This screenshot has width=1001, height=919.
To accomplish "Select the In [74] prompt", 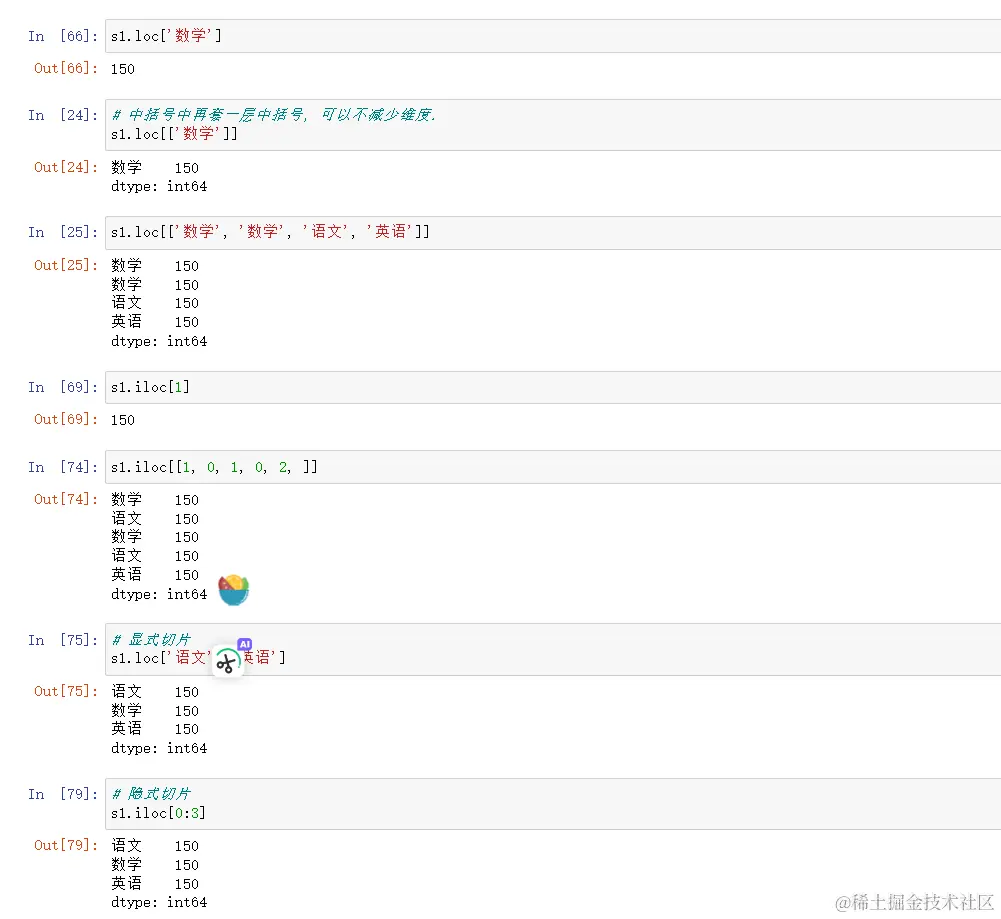I will pyautogui.click(x=63, y=467).
